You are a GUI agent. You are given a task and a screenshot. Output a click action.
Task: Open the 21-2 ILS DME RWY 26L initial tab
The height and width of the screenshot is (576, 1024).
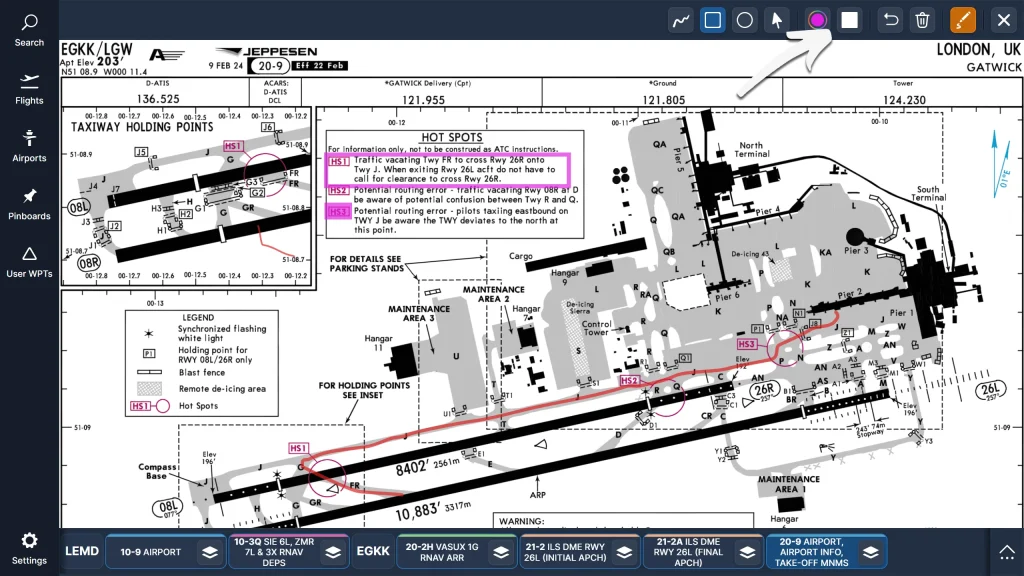click(x=565, y=552)
